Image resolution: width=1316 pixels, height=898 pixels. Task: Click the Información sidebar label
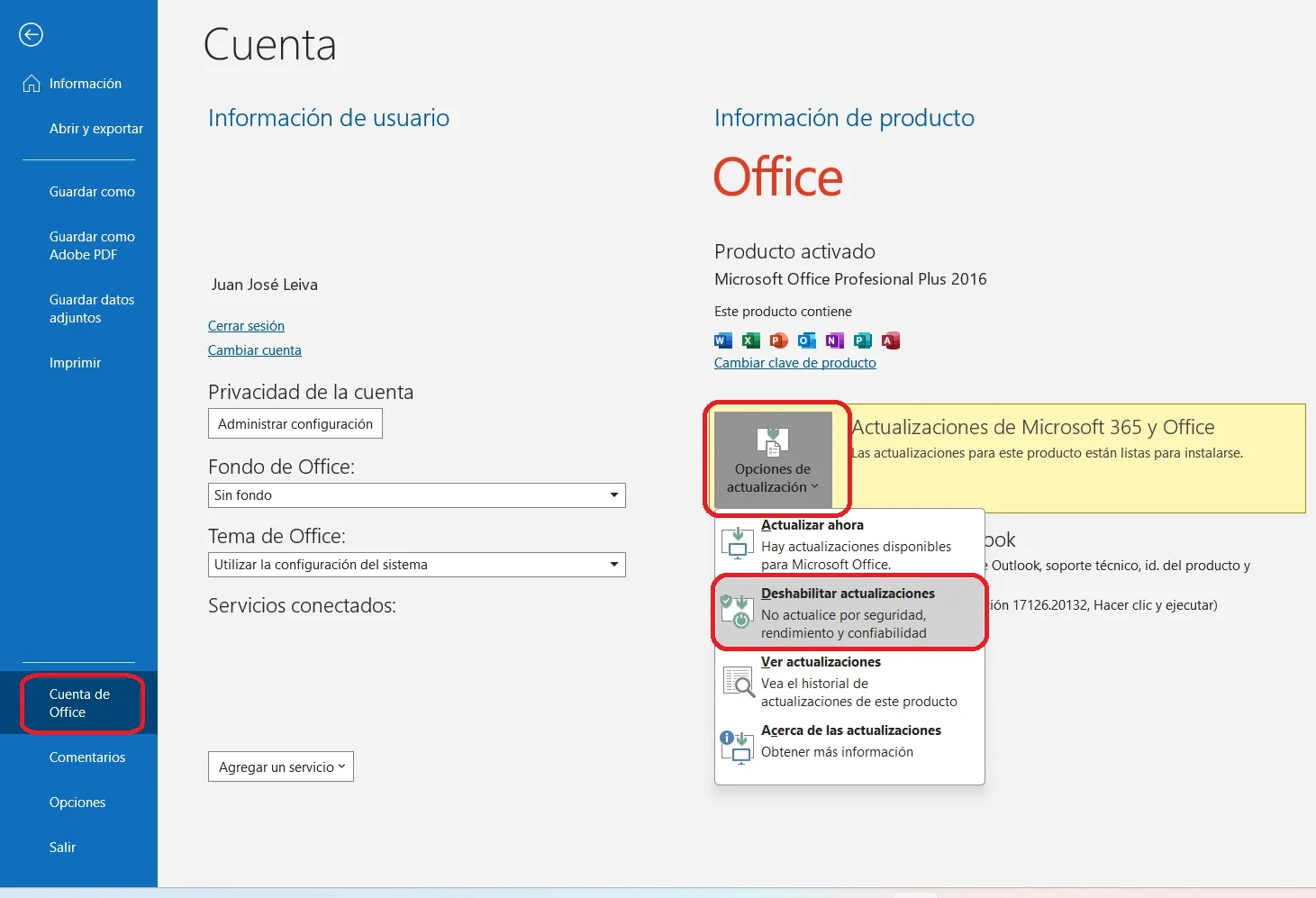(x=86, y=84)
